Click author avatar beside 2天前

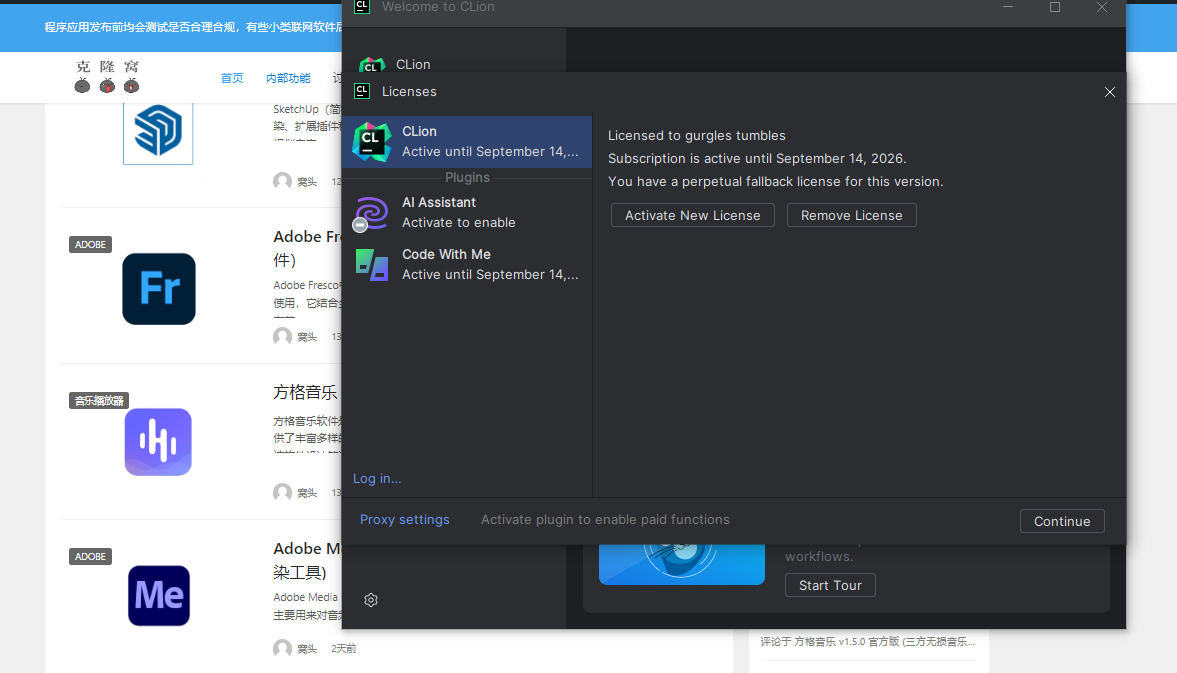[x=282, y=648]
